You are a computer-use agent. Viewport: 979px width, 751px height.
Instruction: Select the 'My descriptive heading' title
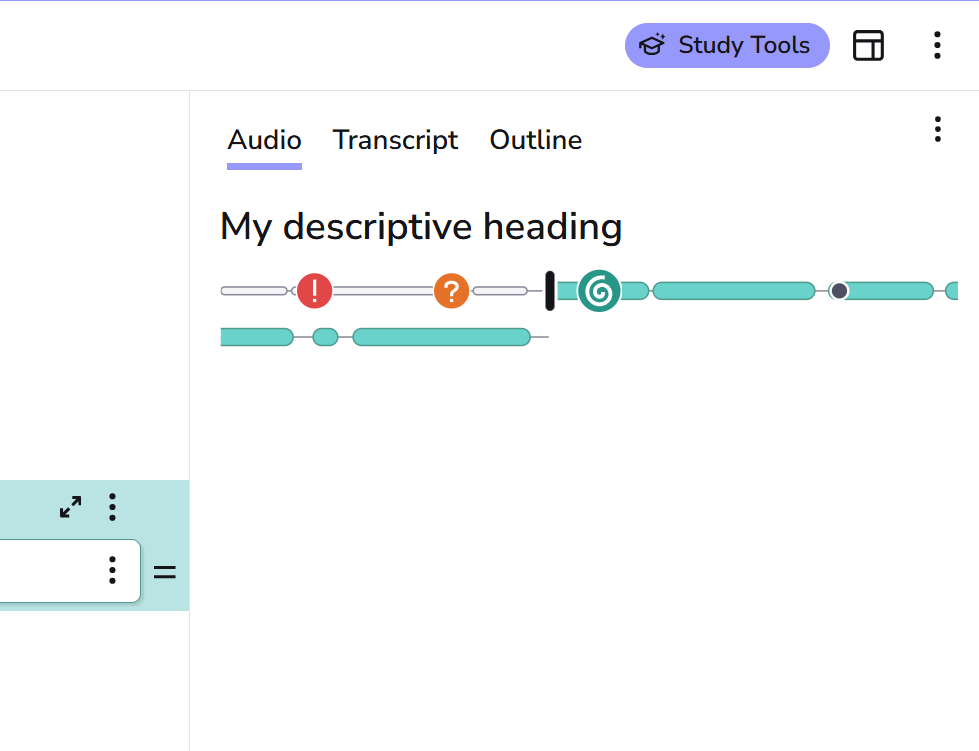[x=421, y=227]
